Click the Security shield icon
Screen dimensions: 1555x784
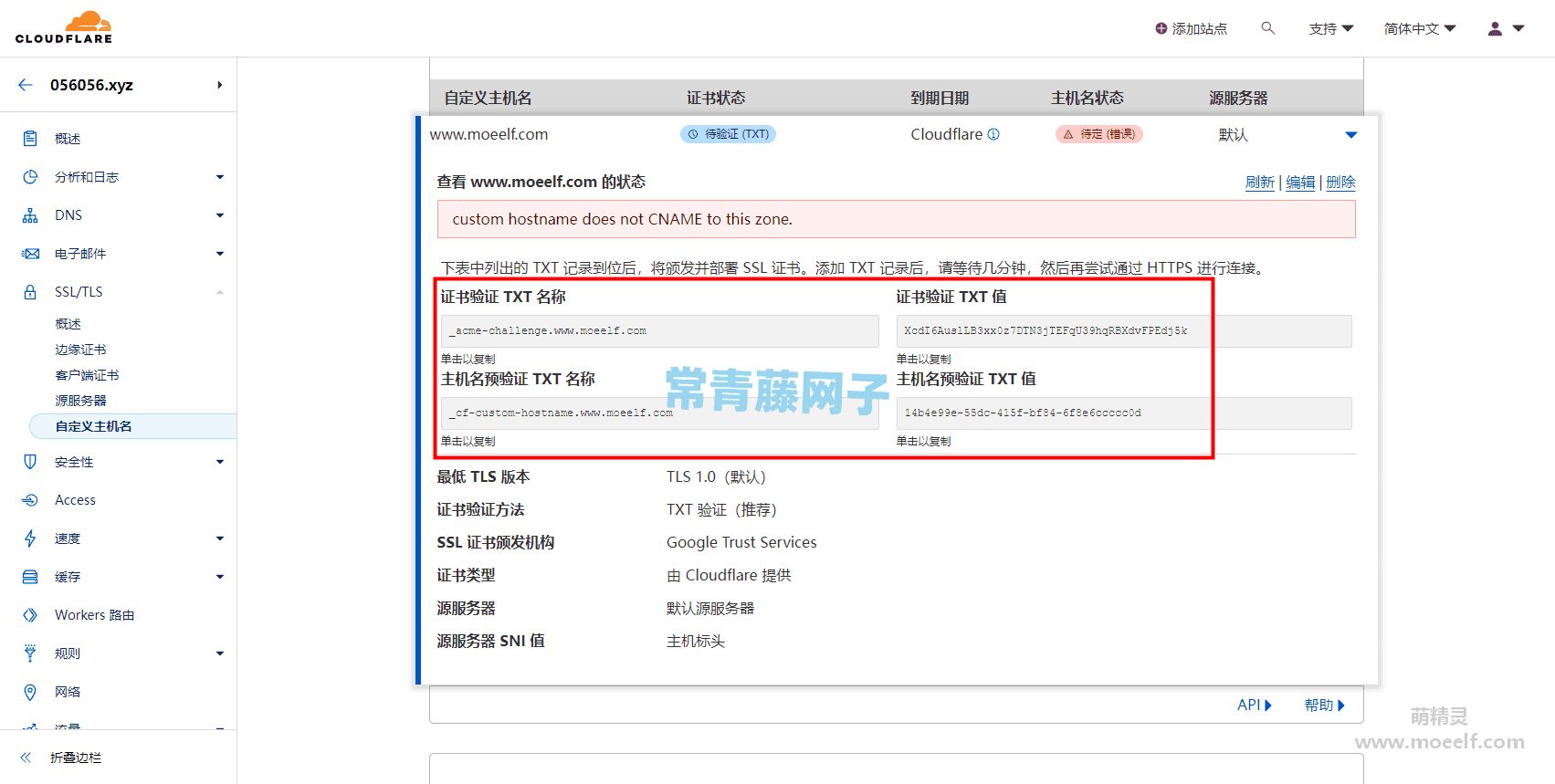click(30, 462)
